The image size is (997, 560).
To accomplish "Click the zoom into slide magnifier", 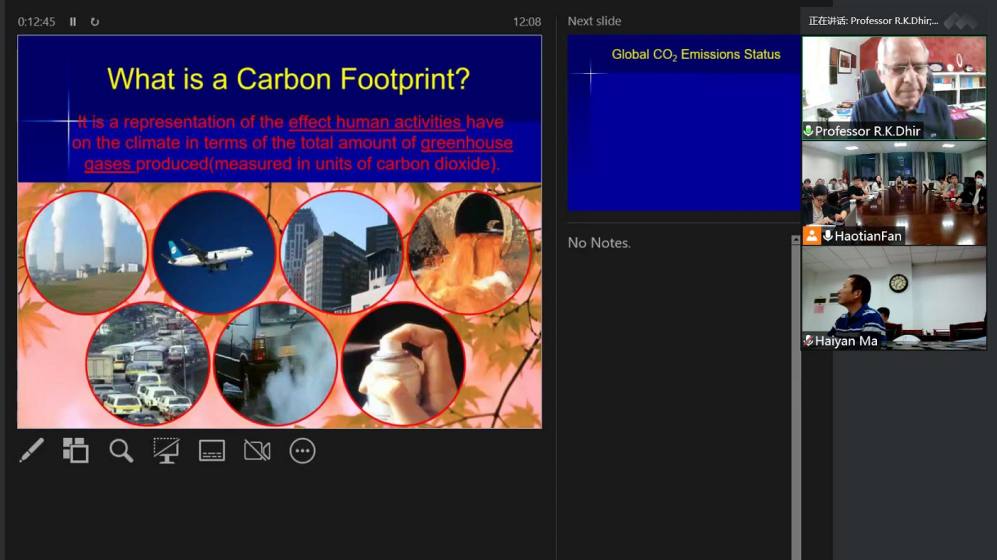I will tap(121, 451).
